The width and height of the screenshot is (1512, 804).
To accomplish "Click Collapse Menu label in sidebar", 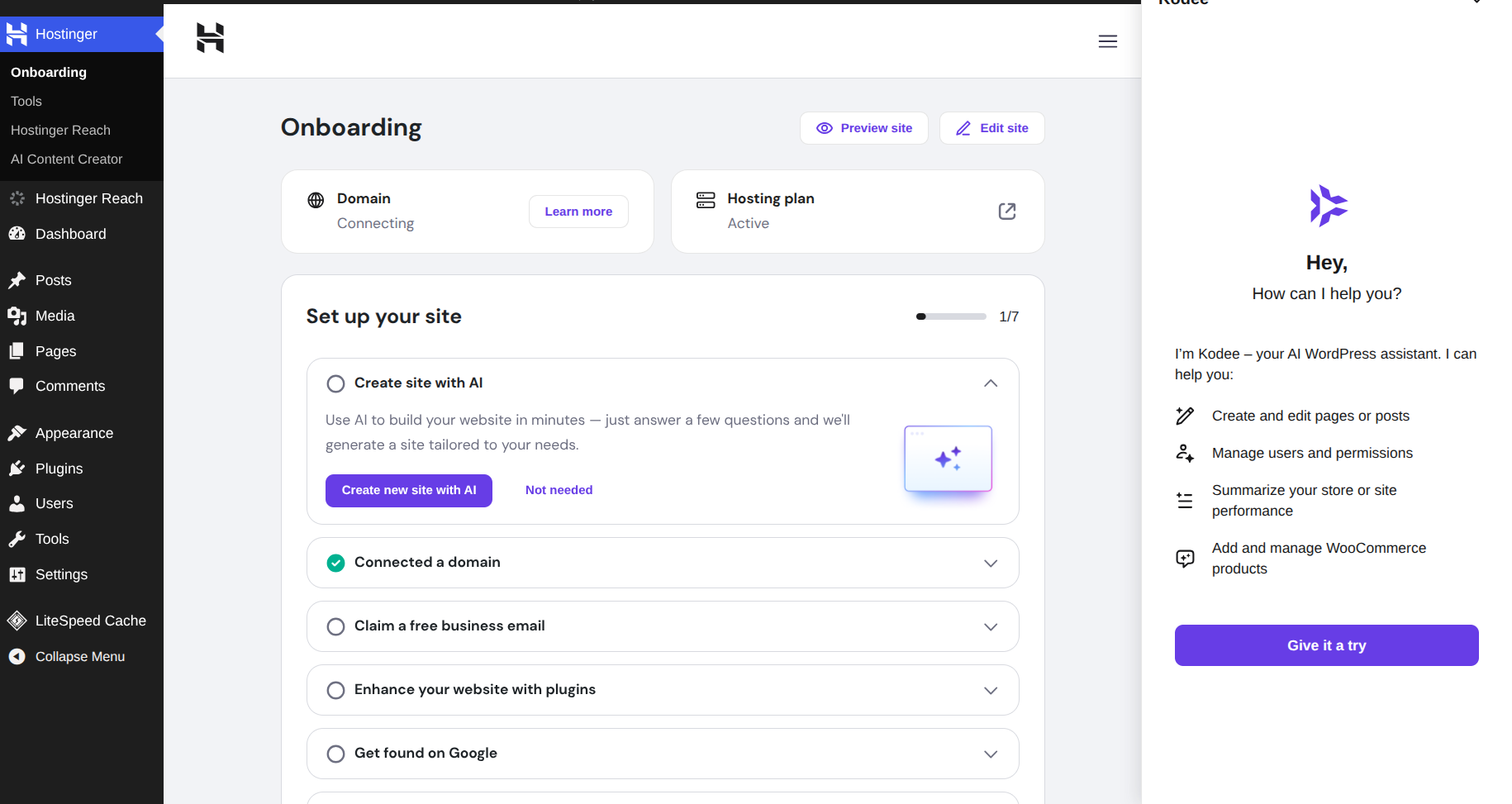I will pos(80,656).
